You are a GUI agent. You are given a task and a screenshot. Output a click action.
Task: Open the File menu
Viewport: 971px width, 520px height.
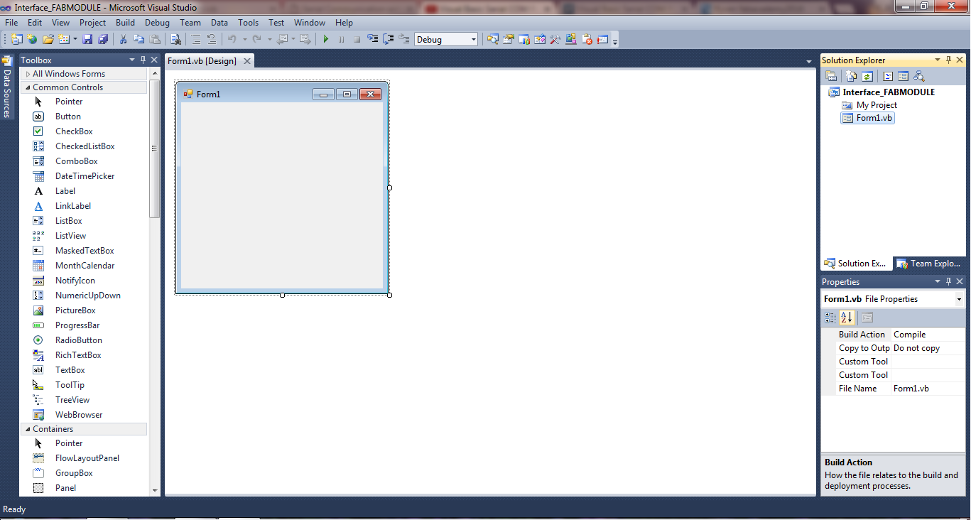click(11, 22)
